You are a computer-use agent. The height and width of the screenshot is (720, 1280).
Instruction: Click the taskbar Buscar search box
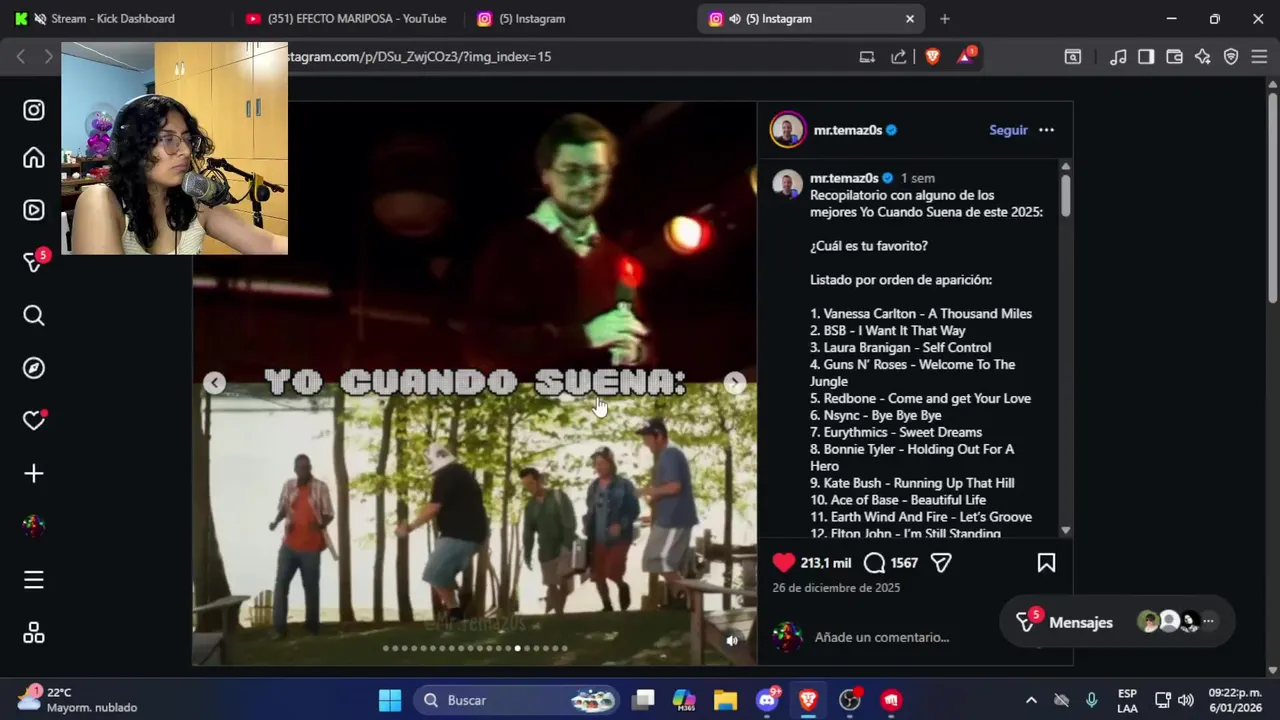[518, 700]
